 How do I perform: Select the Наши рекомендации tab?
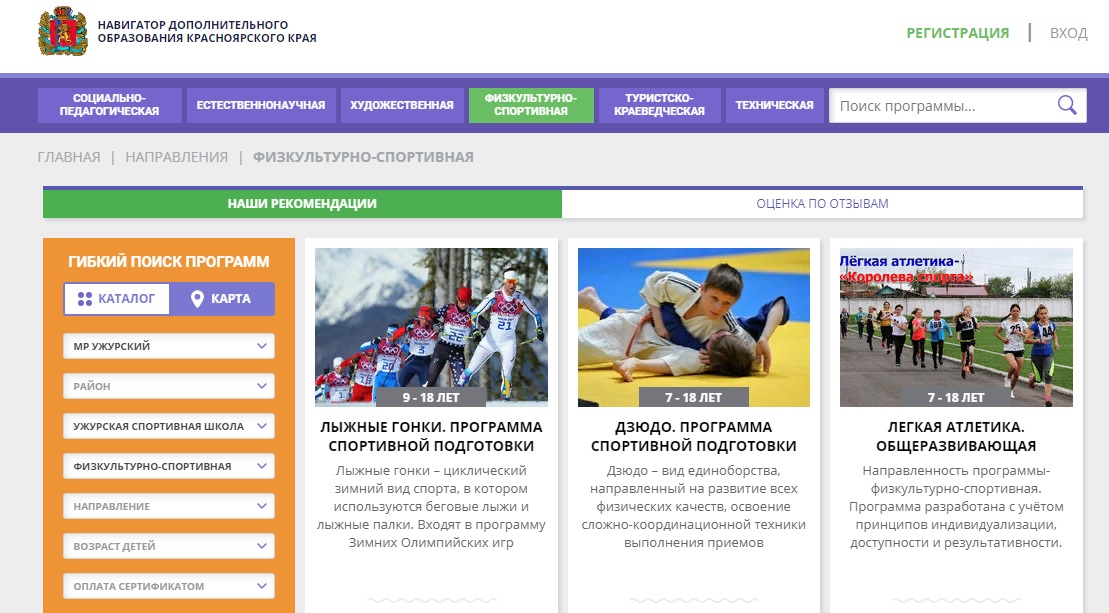point(302,203)
